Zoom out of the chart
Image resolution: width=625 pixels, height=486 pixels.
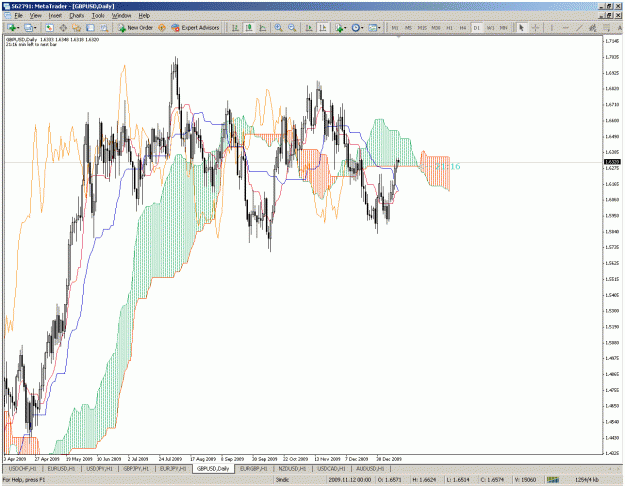coord(292,28)
